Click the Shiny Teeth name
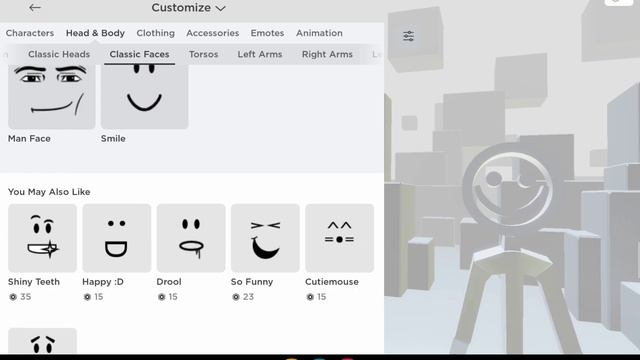Viewport: 640px width, 360px height. coord(34,282)
